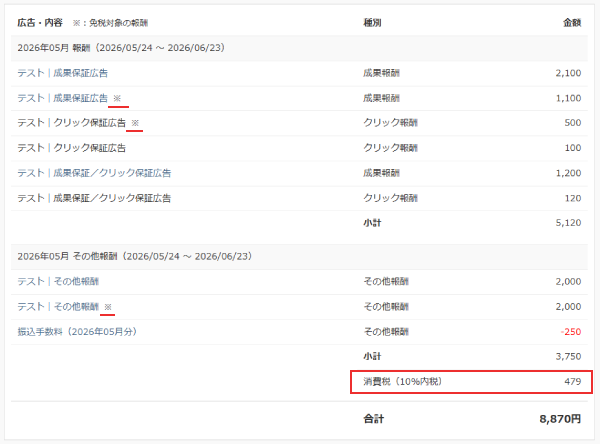This screenshot has width=600, height=444.
Task: Click consumption tax amount 479
Action: coord(573,382)
